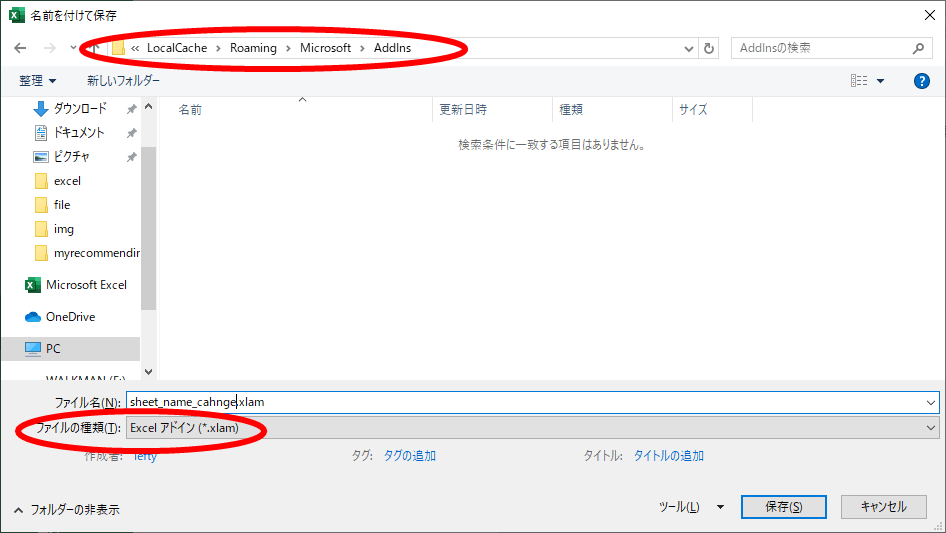Click the 新しいフォルダー button
This screenshot has width=946, height=533.
click(123, 80)
